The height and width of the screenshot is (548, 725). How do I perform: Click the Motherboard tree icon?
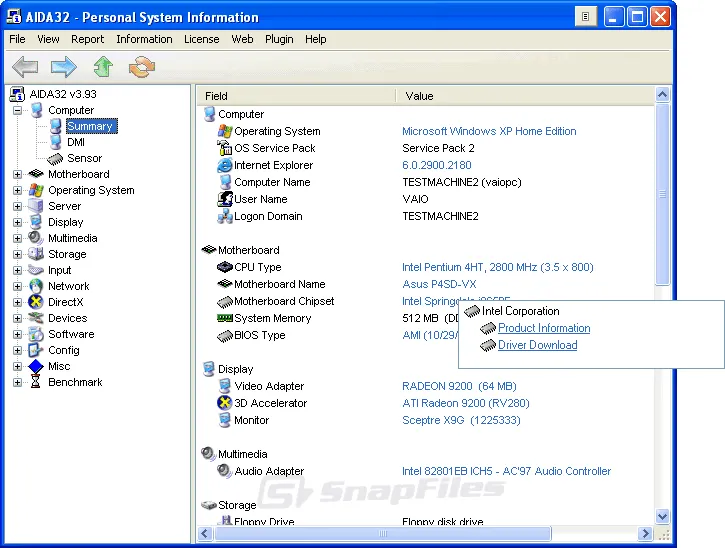coord(36,174)
